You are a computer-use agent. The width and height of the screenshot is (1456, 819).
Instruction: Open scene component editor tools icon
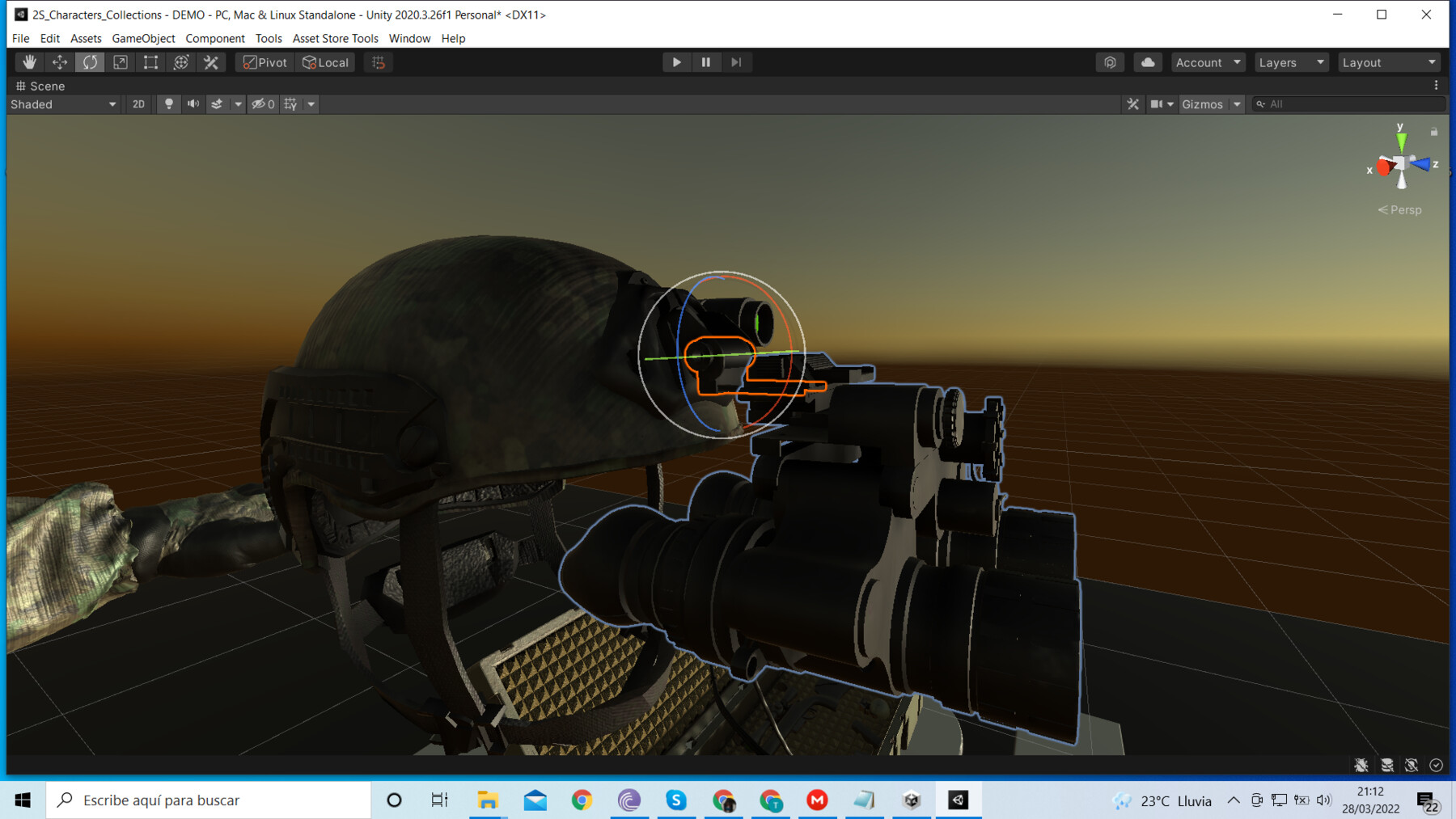pos(1132,103)
